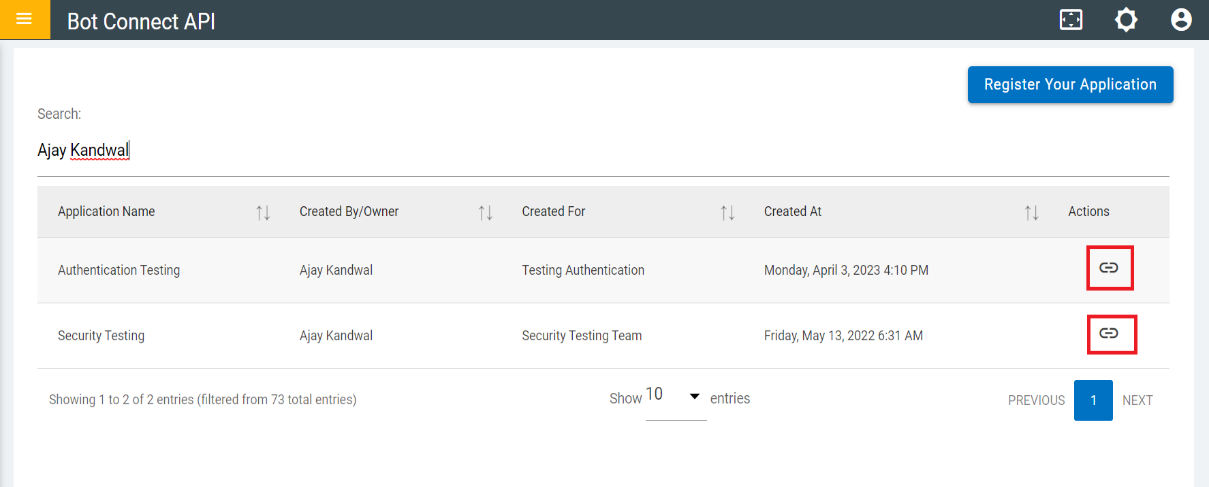The image size is (1209, 487).
Task: Select the Security Testing application name
Action: (101, 336)
